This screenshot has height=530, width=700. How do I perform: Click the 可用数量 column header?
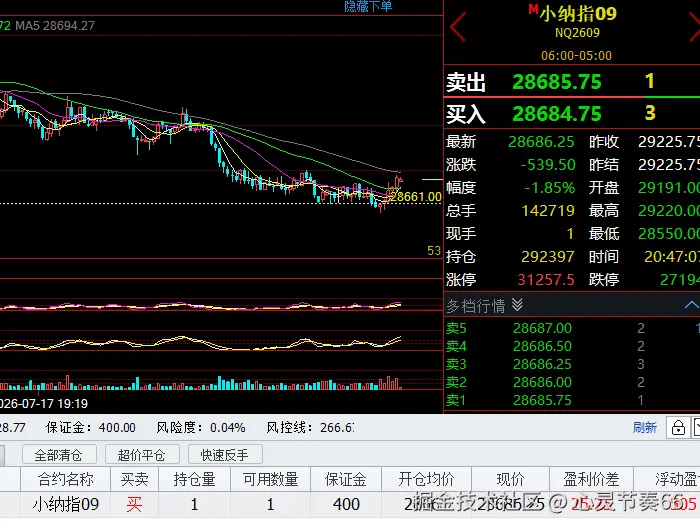click(271, 479)
